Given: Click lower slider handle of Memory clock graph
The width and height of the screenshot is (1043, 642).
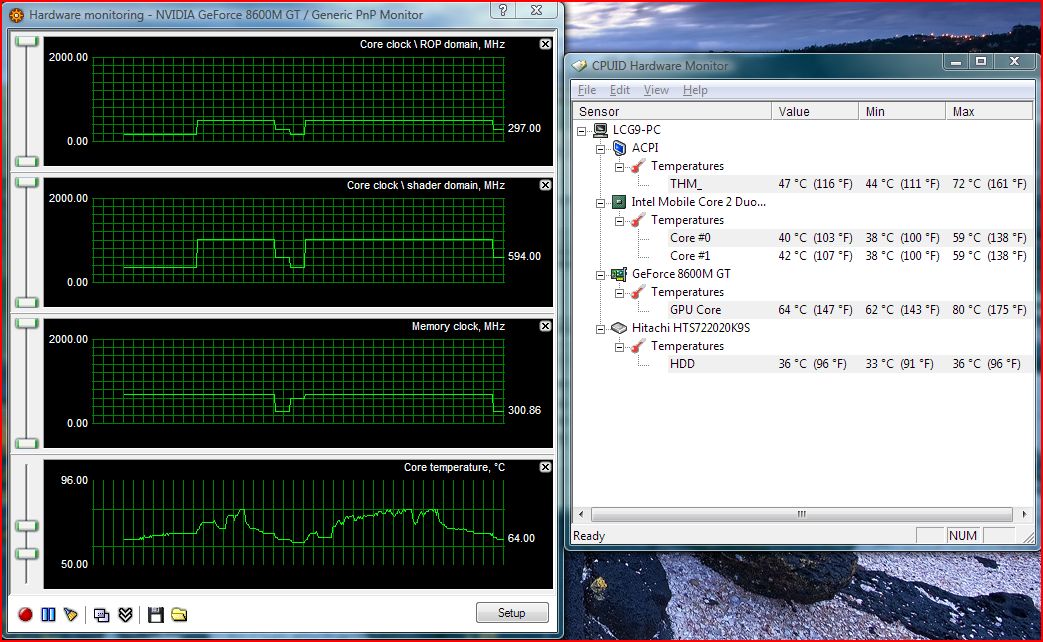Looking at the screenshot, I should click(27, 444).
